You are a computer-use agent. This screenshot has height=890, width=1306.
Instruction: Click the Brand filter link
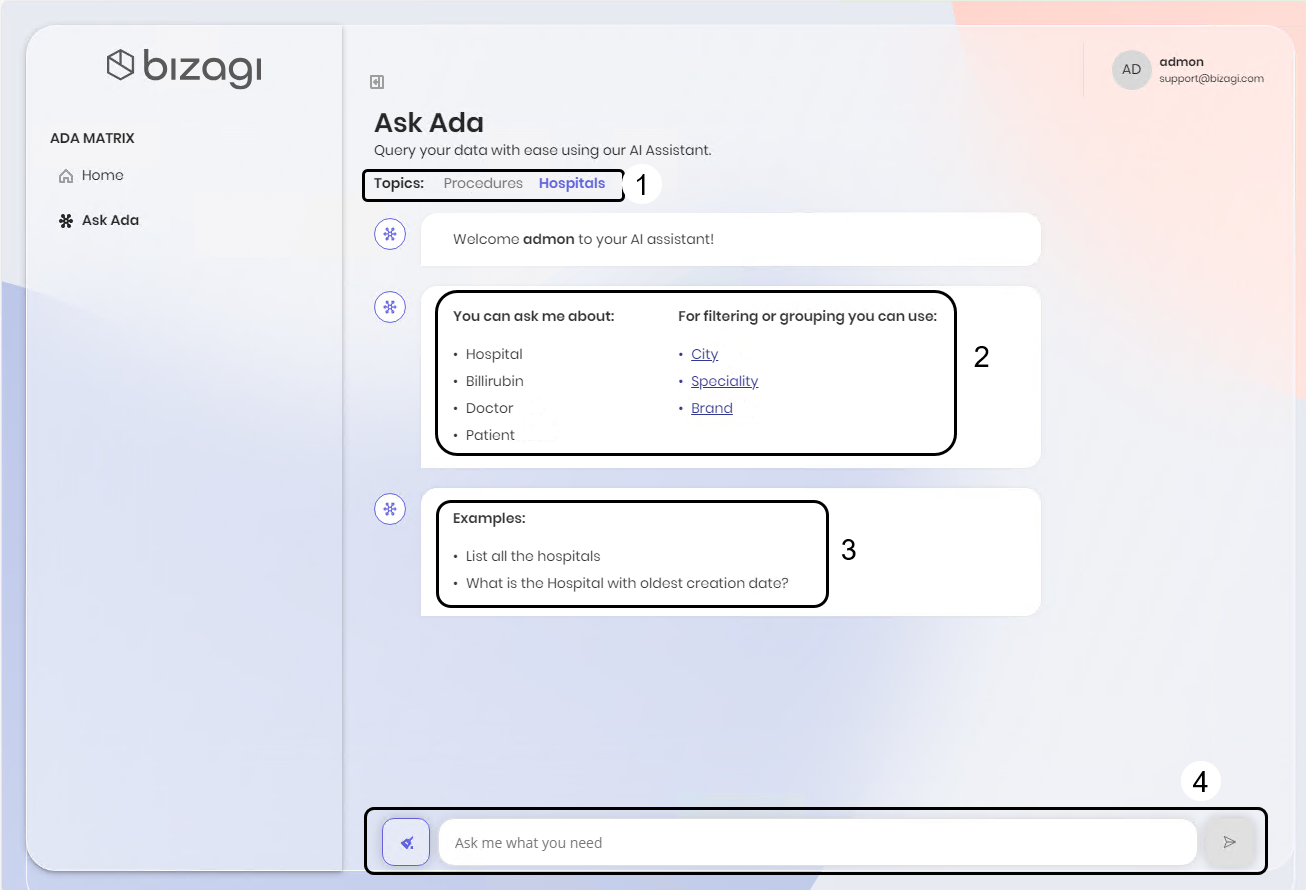tap(711, 408)
